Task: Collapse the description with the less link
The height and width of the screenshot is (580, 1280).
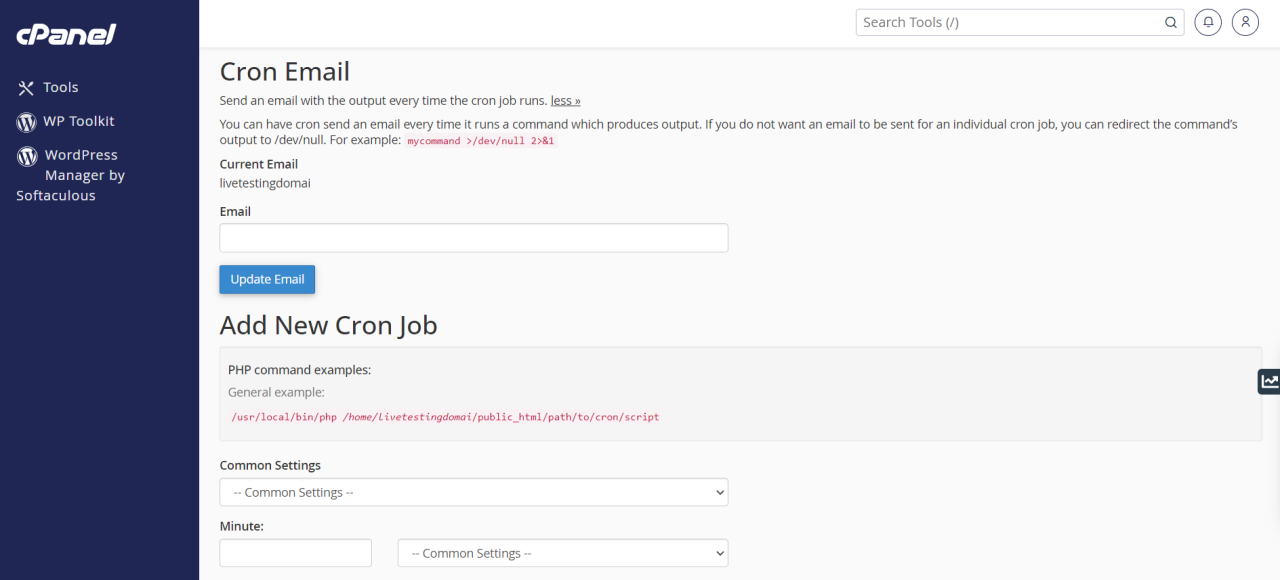Action: click(x=564, y=100)
